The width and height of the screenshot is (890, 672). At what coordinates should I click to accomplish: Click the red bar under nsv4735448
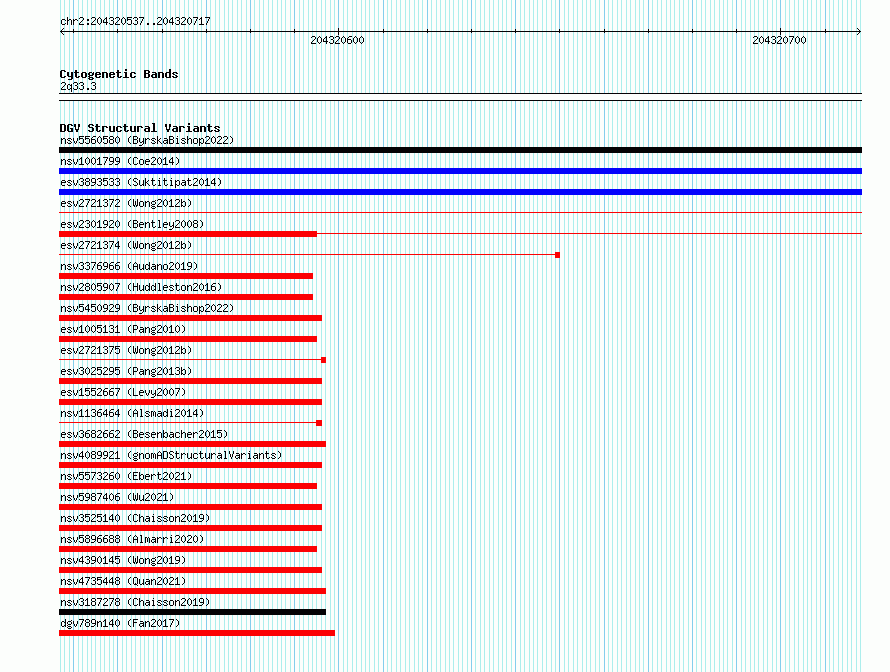point(192,591)
